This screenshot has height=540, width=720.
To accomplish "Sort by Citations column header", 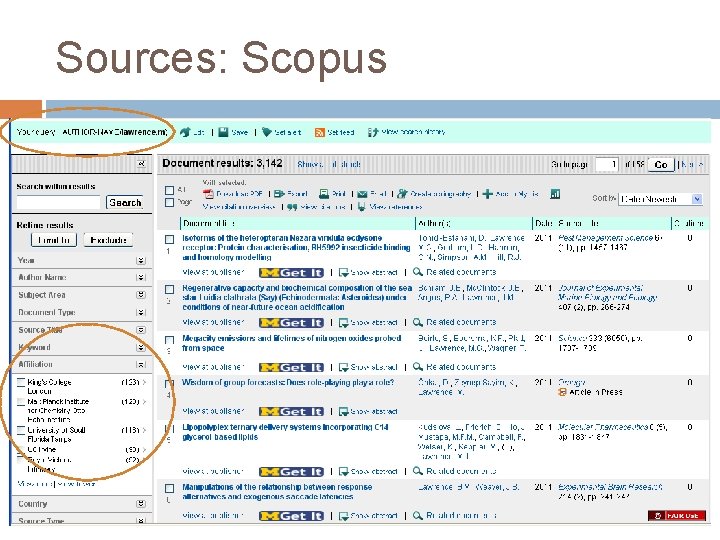I will point(689,224).
